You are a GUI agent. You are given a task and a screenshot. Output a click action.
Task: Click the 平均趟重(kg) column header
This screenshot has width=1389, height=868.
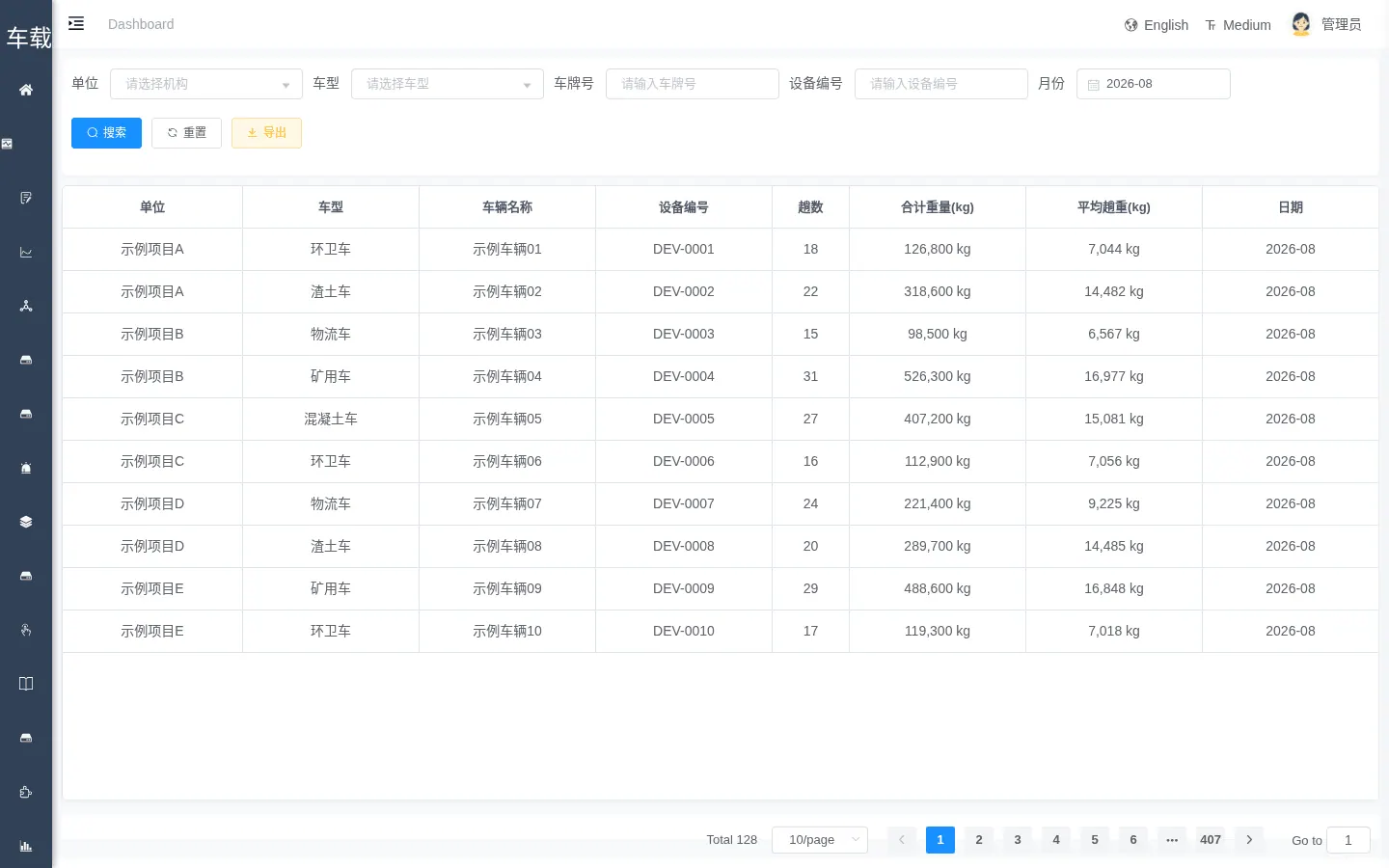point(1114,207)
